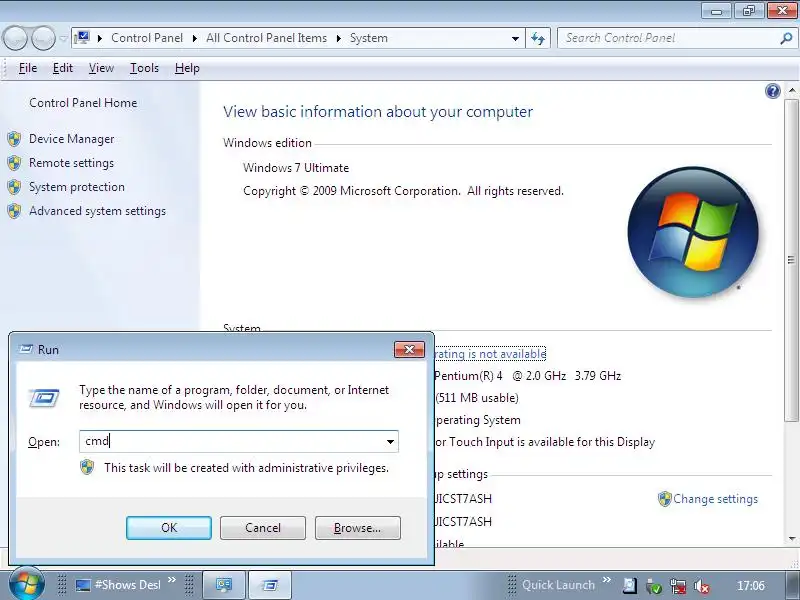Click the System window taskbar button
Image resolution: width=800 pixels, height=600 pixels.
(224, 585)
